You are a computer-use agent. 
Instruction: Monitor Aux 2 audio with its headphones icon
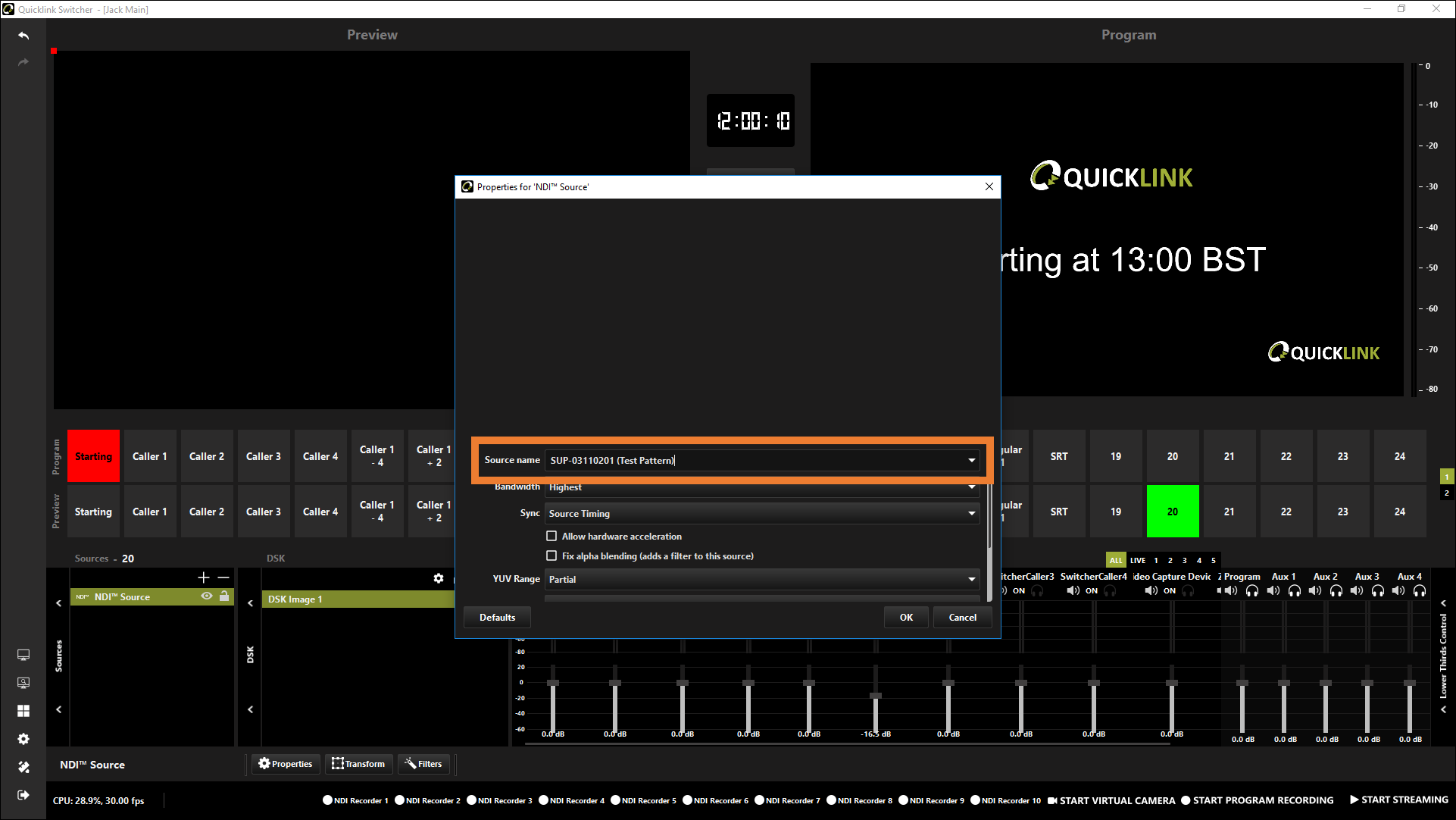coord(1336,590)
